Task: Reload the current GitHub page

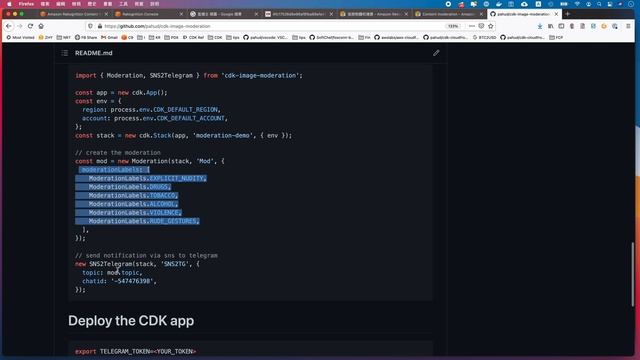Action: click(x=30, y=26)
